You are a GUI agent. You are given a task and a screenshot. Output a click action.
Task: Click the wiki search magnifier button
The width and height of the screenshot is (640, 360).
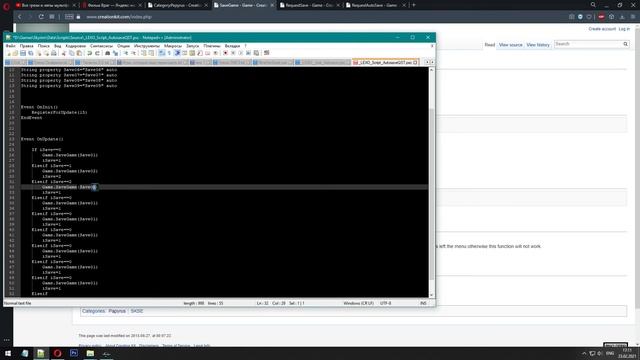(x=625, y=44)
